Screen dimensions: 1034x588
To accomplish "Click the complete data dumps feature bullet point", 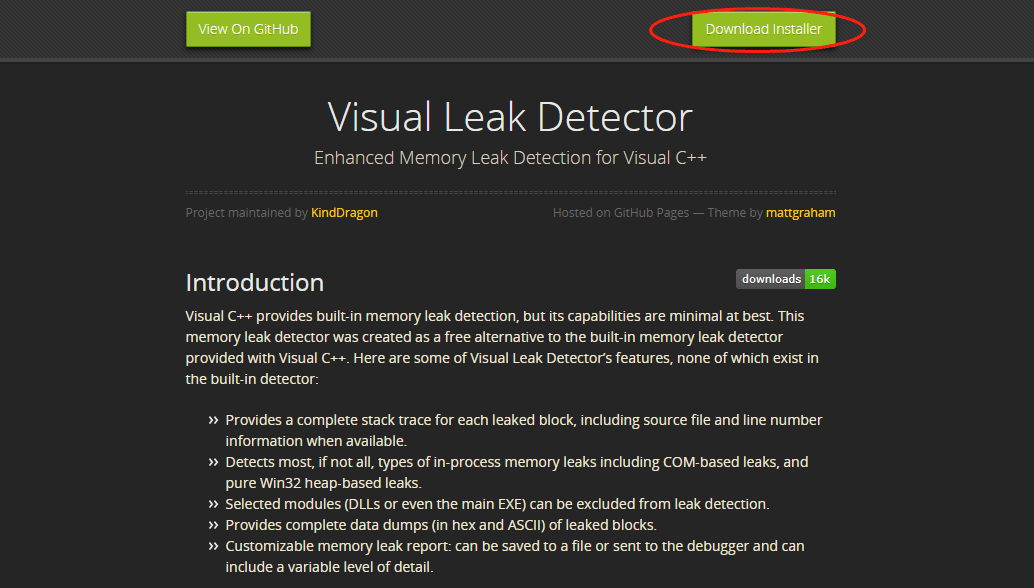I will pos(440,524).
